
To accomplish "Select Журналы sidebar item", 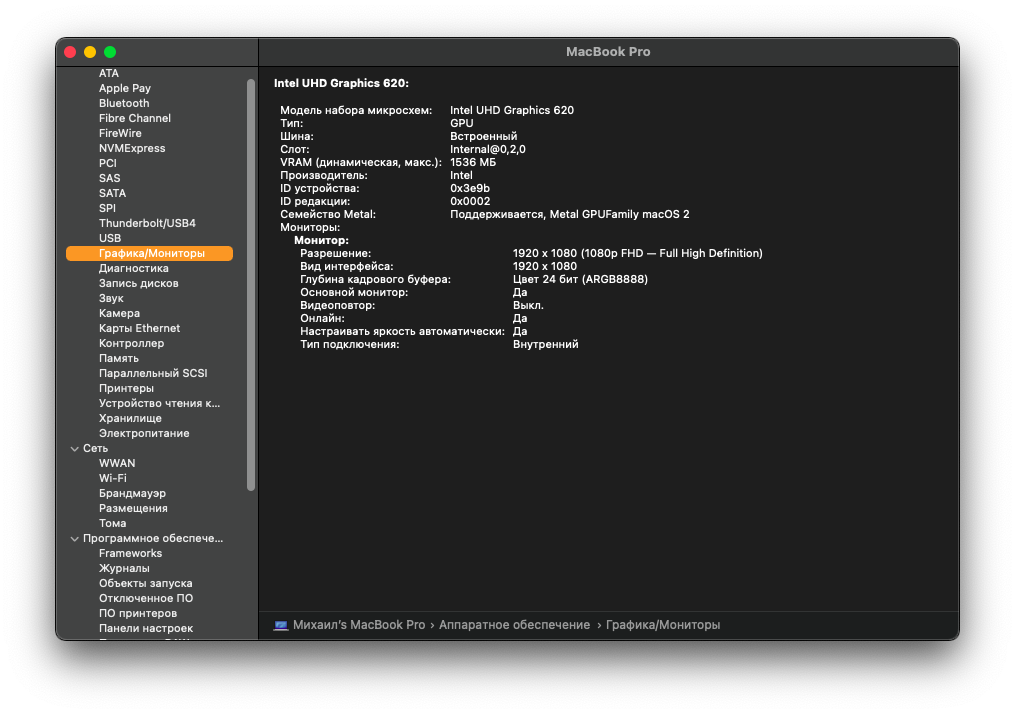I will coord(124,568).
